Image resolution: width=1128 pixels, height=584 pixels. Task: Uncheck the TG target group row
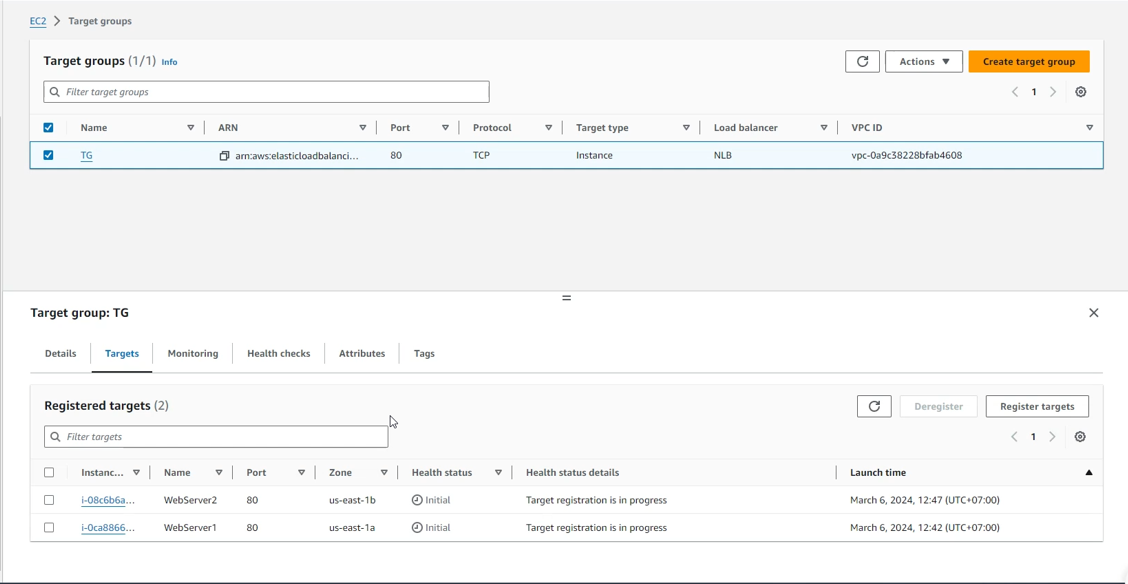tap(48, 155)
